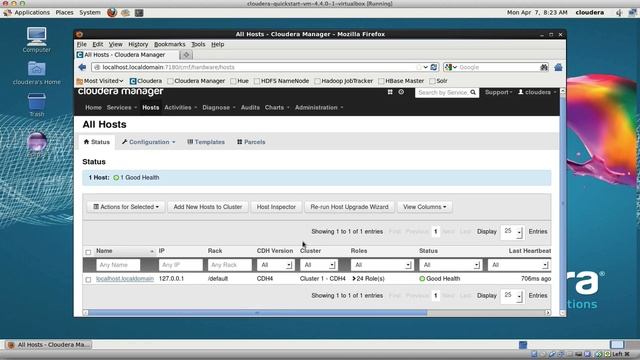Open Configuration tab dropdown
The height and width of the screenshot is (360, 640).
pos(149,142)
